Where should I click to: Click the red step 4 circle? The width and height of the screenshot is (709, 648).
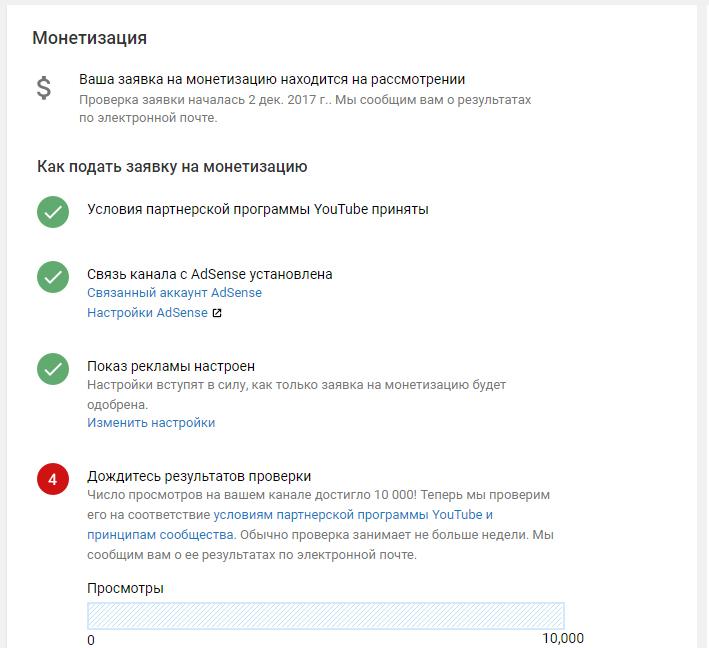(x=53, y=479)
